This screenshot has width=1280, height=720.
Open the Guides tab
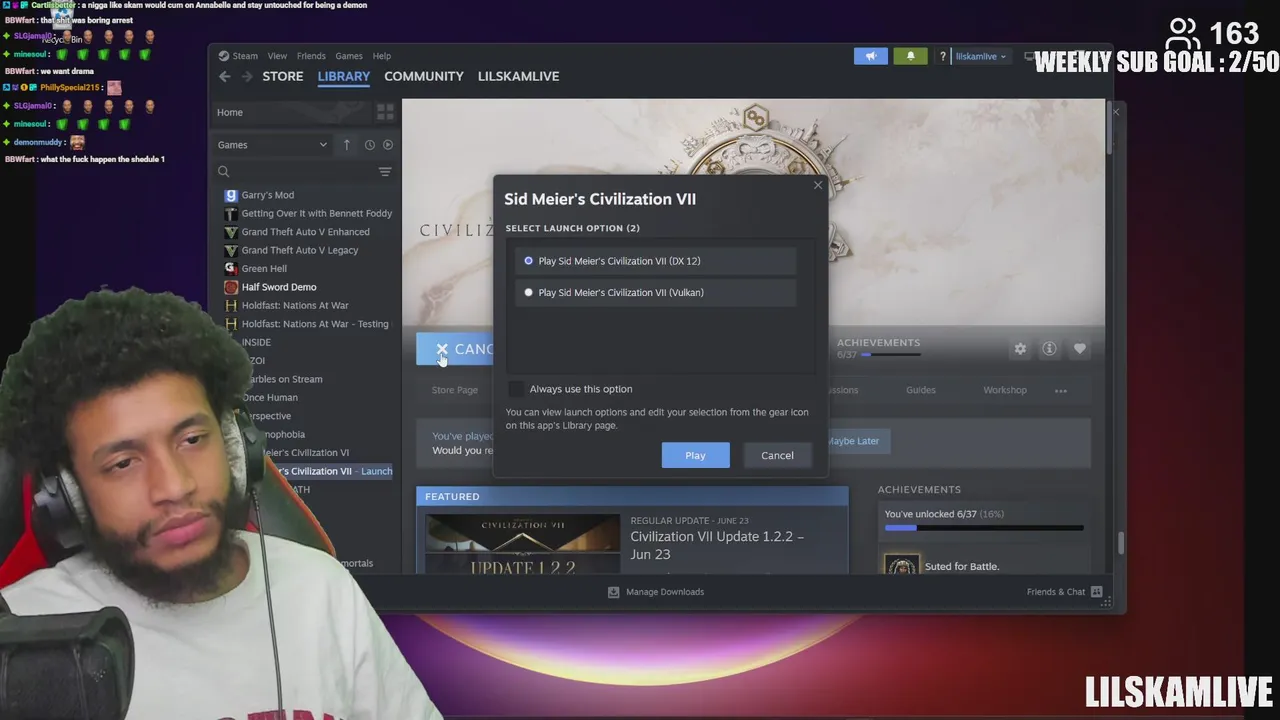[921, 390]
